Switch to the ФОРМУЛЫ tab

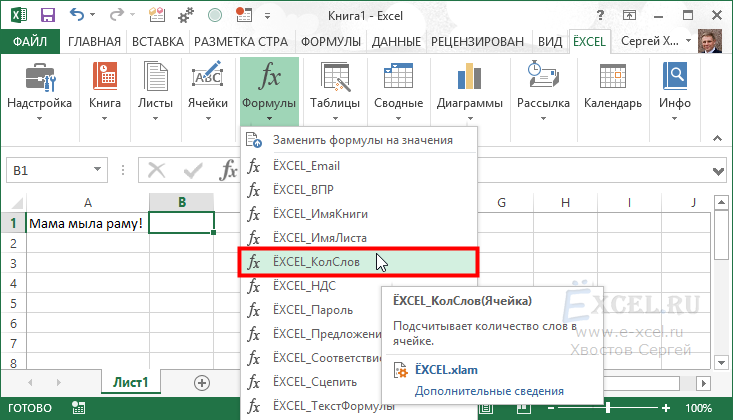tap(331, 42)
